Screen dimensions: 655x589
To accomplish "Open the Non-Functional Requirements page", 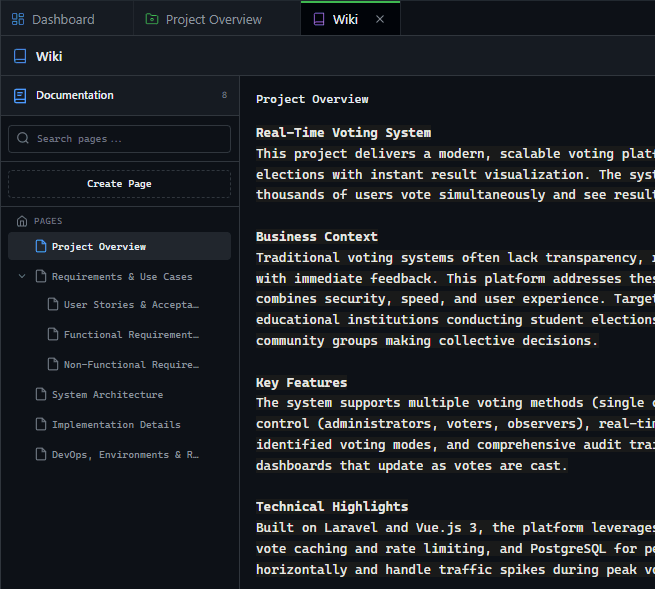I will tap(131, 365).
